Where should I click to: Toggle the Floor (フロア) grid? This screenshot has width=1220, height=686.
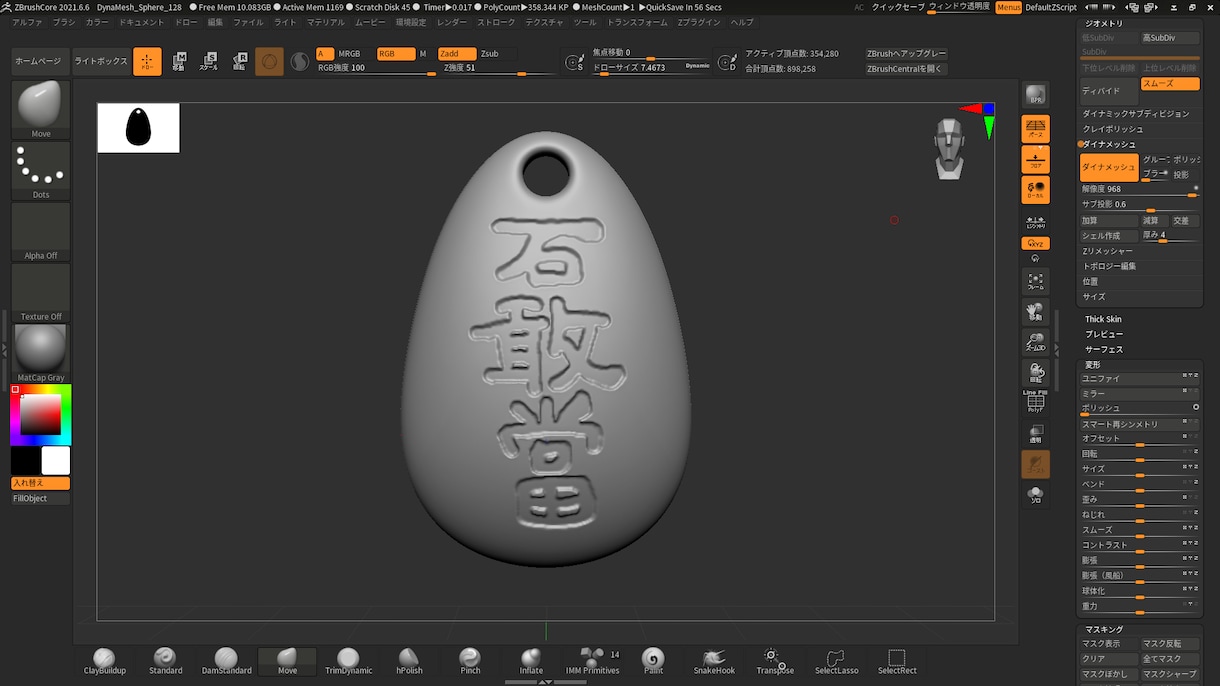(x=1035, y=159)
